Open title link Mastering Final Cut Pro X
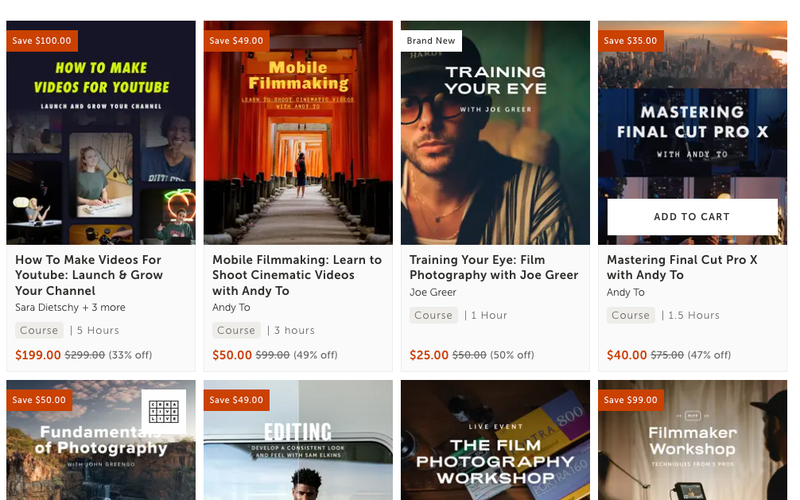The image size is (800, 500). (x=682, y=267)
